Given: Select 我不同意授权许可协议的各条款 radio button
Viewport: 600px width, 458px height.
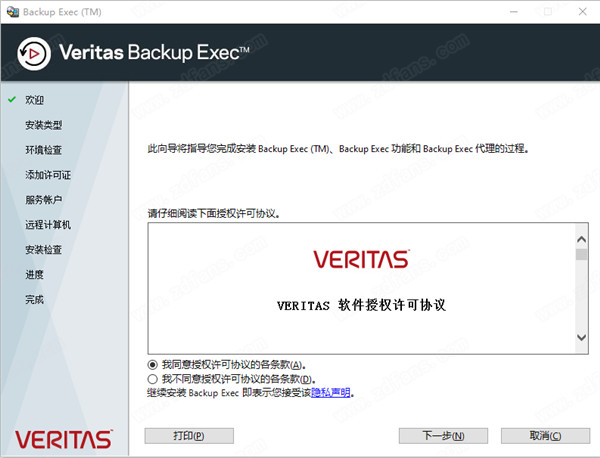Looking at the screenshot, I should click(x=152, y=379).
